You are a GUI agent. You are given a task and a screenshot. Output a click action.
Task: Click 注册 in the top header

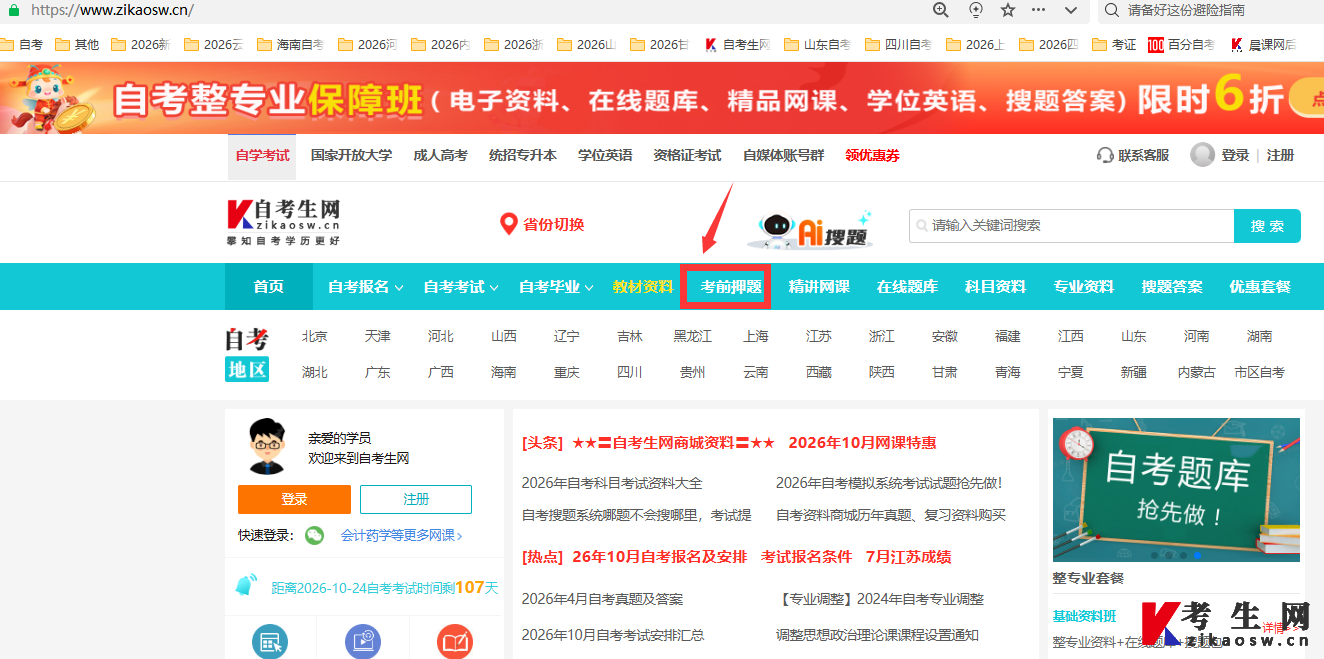(1280, 155)
